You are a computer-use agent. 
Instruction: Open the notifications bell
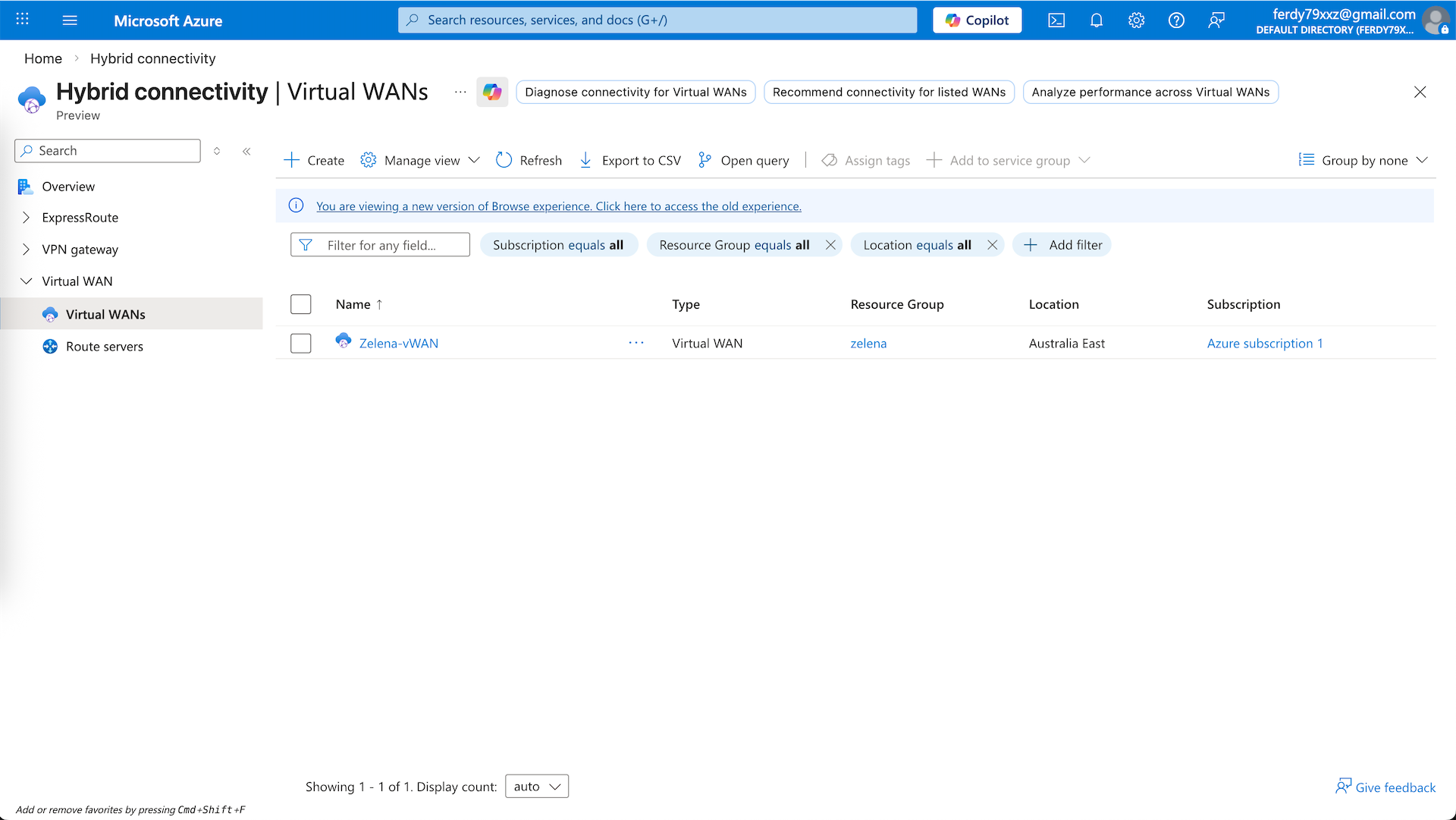[x=1097, y=20]
